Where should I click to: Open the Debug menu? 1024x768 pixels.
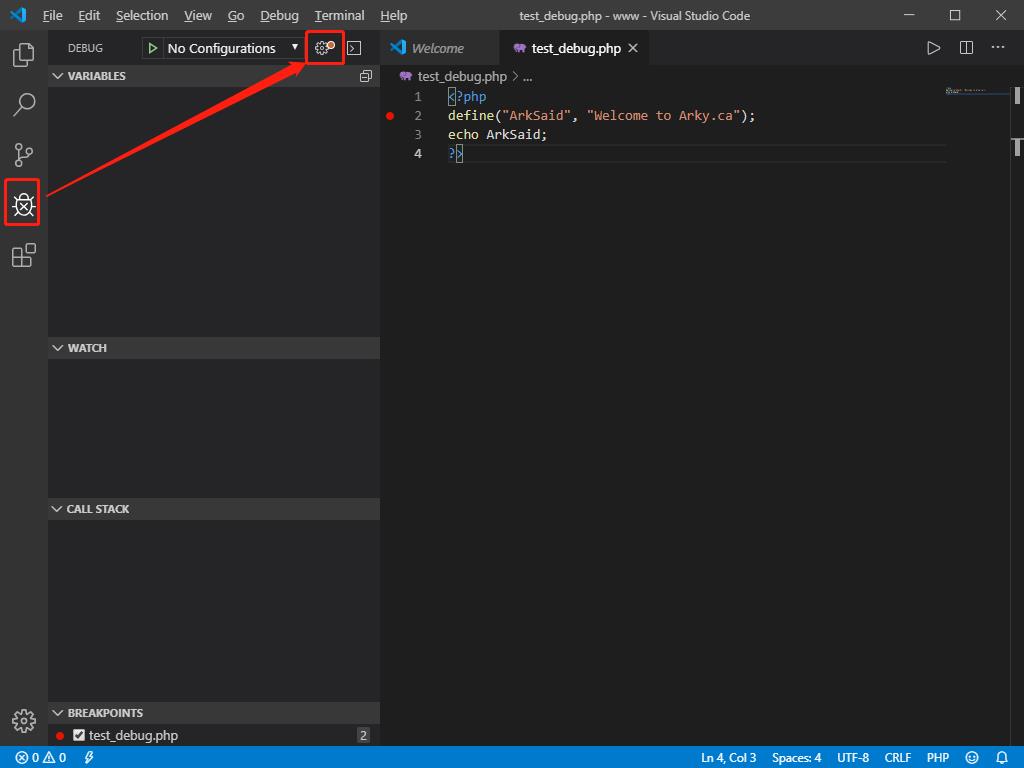point(280,15)
